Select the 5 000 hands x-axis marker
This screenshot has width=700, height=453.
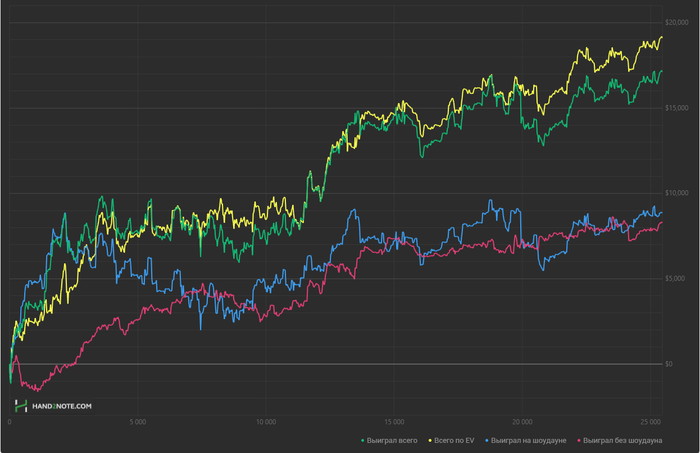click(138, 422)
